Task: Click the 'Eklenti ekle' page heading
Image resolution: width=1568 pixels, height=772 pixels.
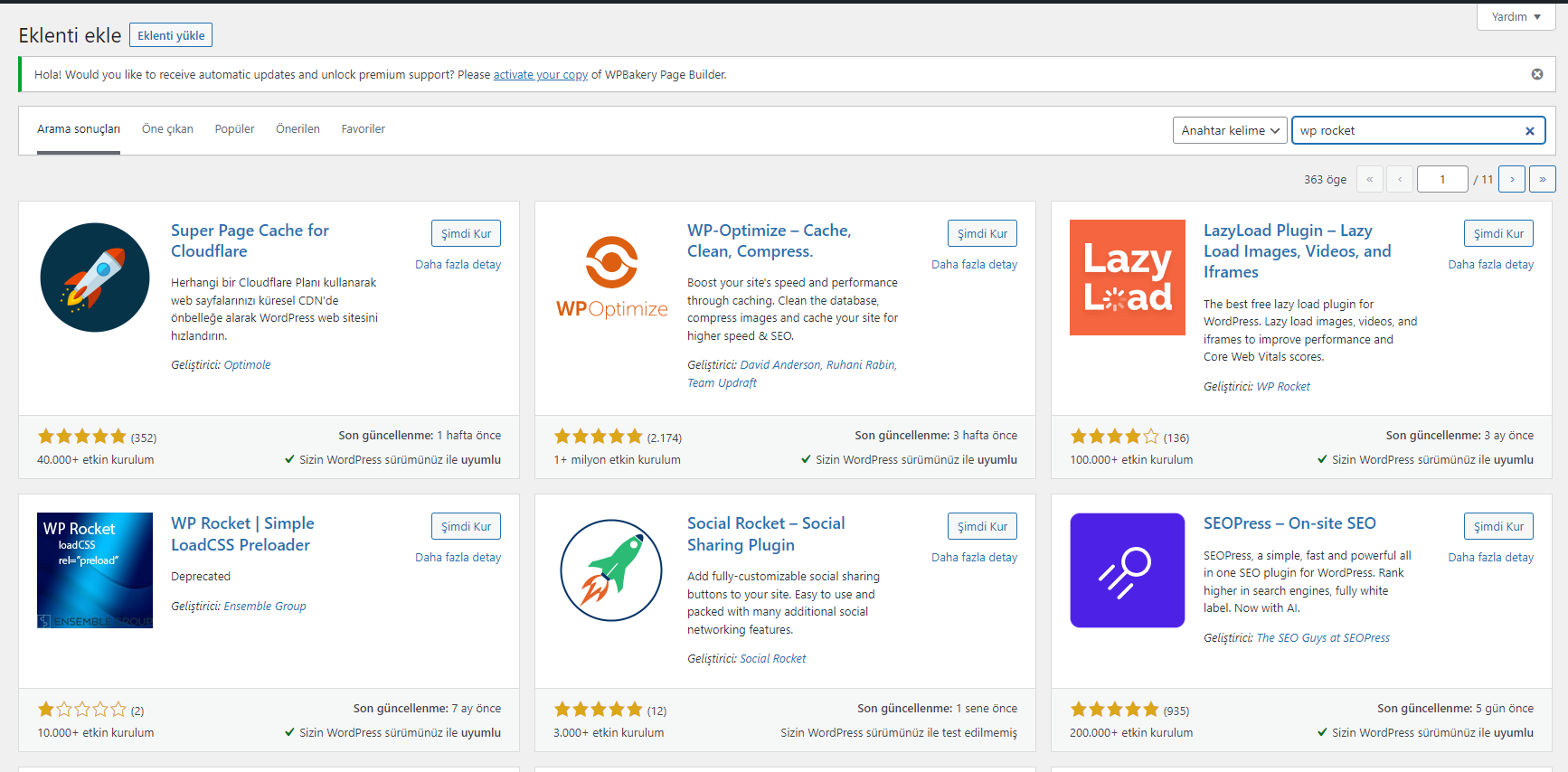Action: 70,35
